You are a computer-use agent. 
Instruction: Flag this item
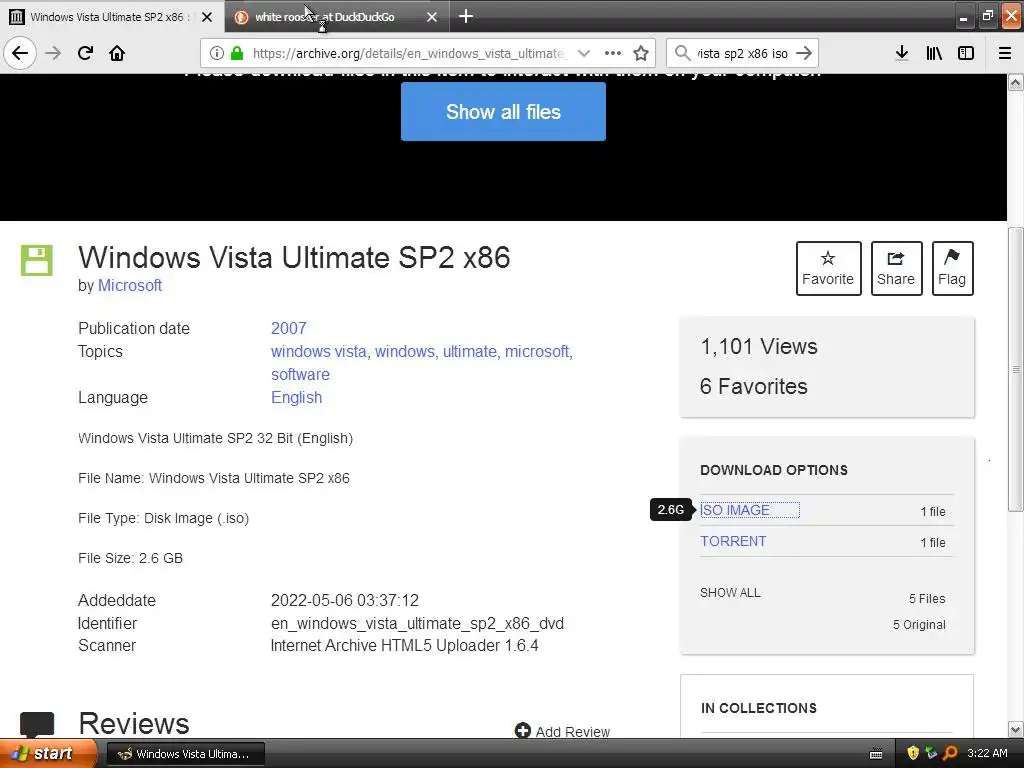pos(952,268)
